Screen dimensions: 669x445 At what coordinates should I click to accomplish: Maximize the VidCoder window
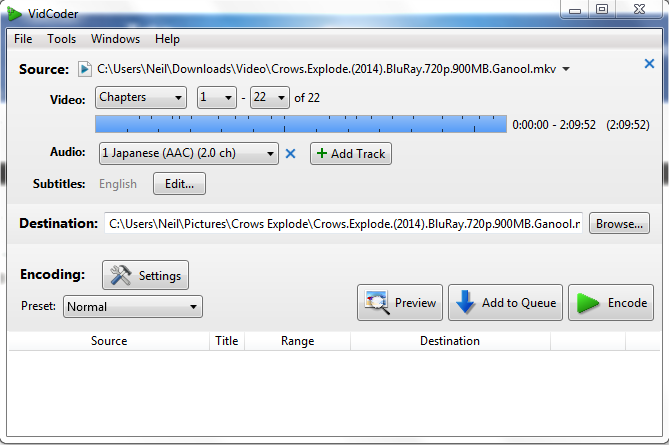tap(602, 9)
